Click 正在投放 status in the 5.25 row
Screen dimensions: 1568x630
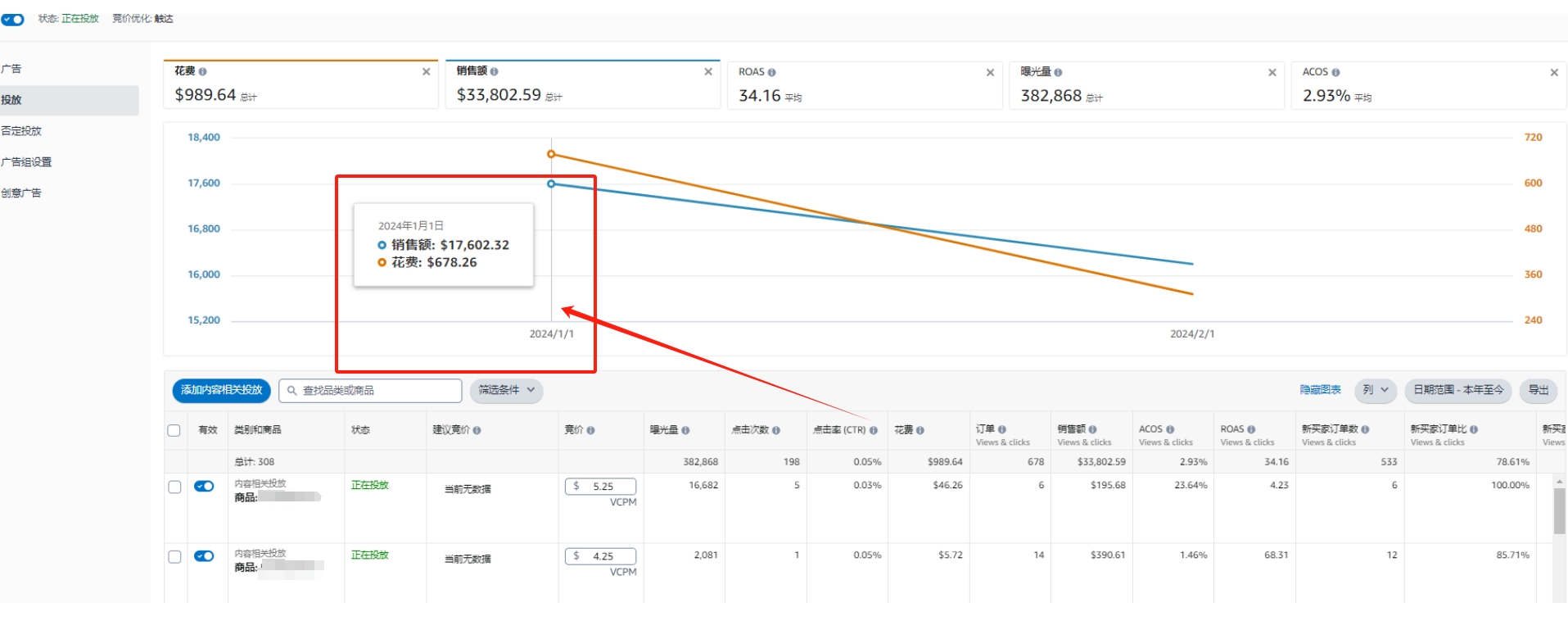pos(370,486)
